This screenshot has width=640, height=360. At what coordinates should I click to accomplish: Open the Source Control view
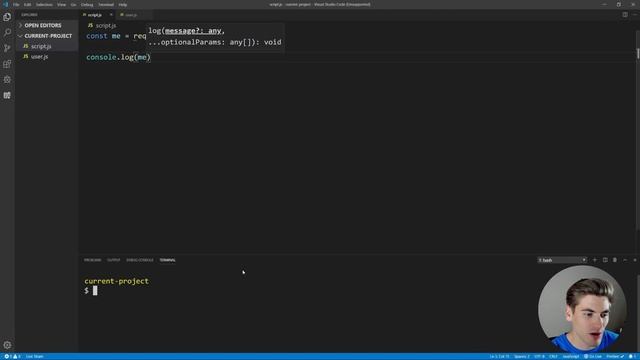(x=7, y=48)
